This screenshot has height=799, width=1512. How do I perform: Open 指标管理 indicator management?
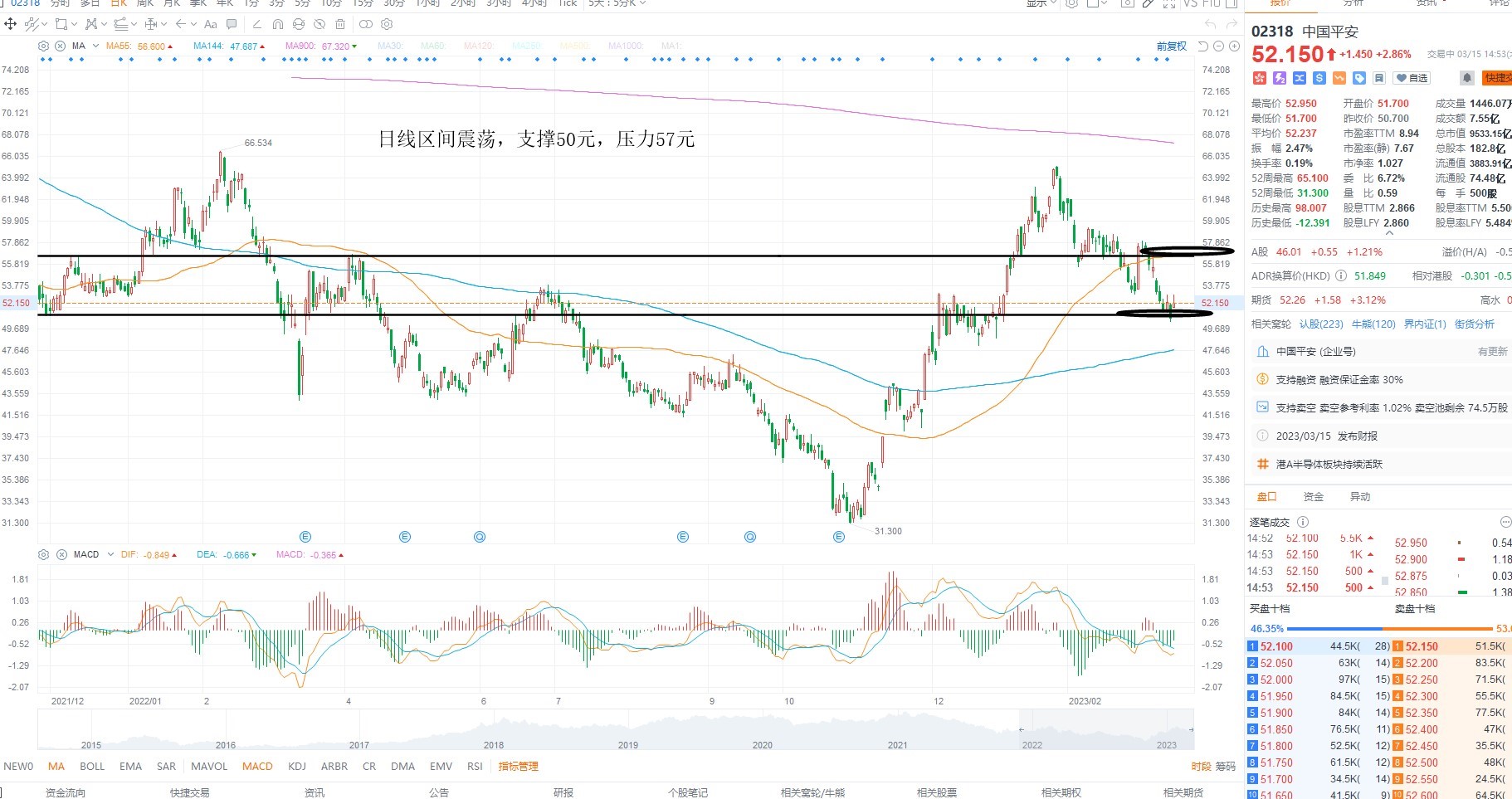[518, 767]
